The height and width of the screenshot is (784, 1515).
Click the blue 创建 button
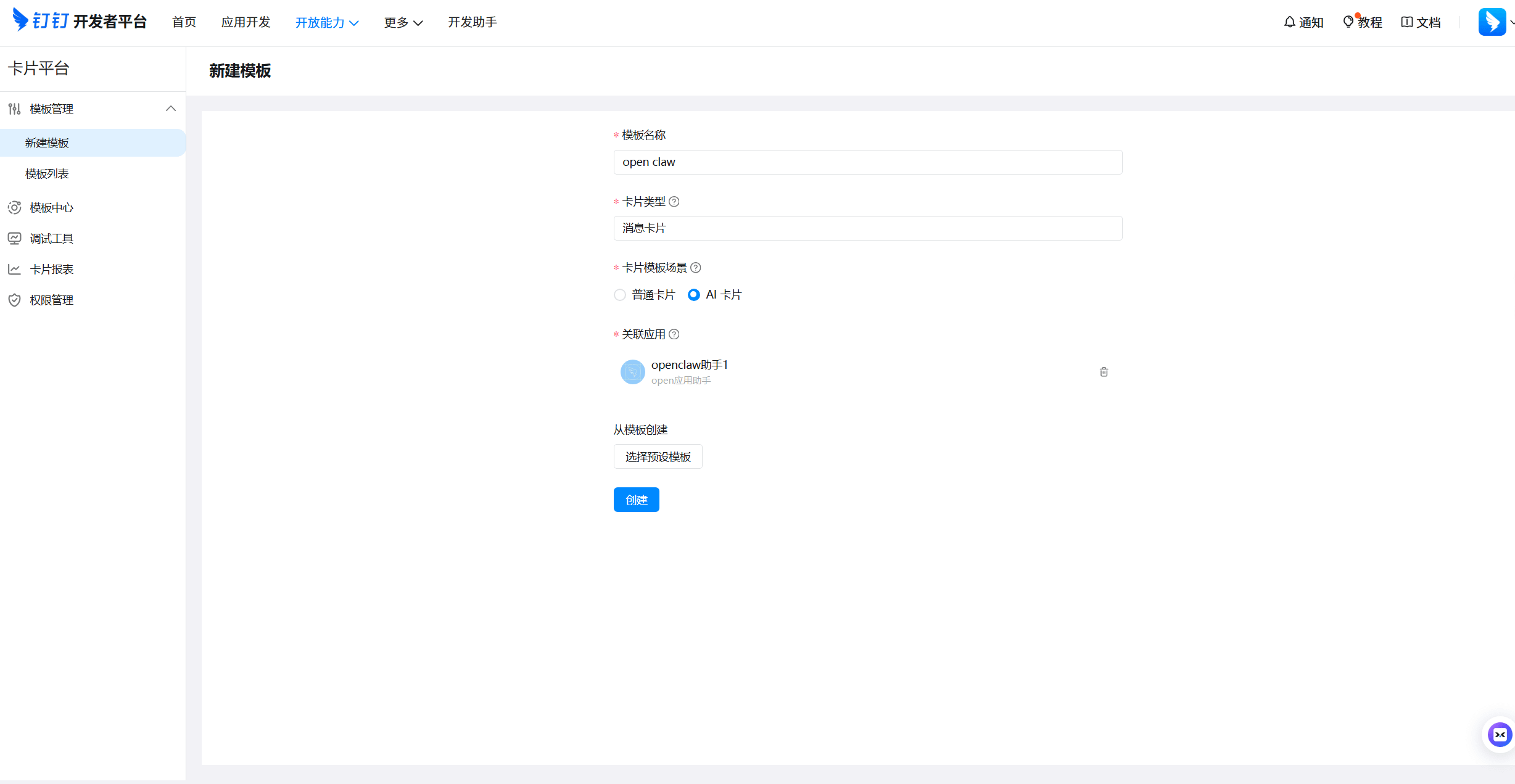pos(636,500)
